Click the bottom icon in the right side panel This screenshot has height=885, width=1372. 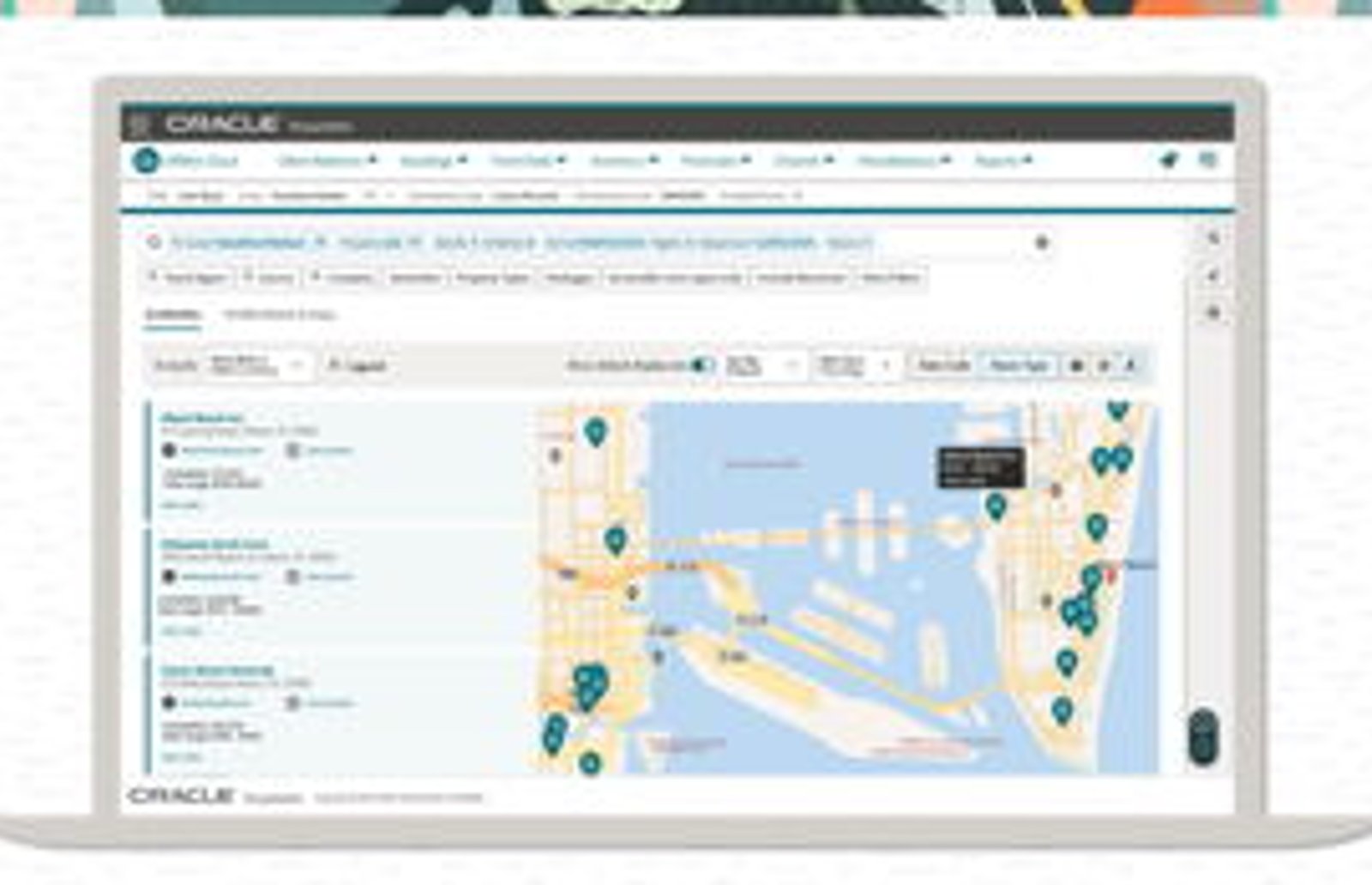[x=1213, y=314]
